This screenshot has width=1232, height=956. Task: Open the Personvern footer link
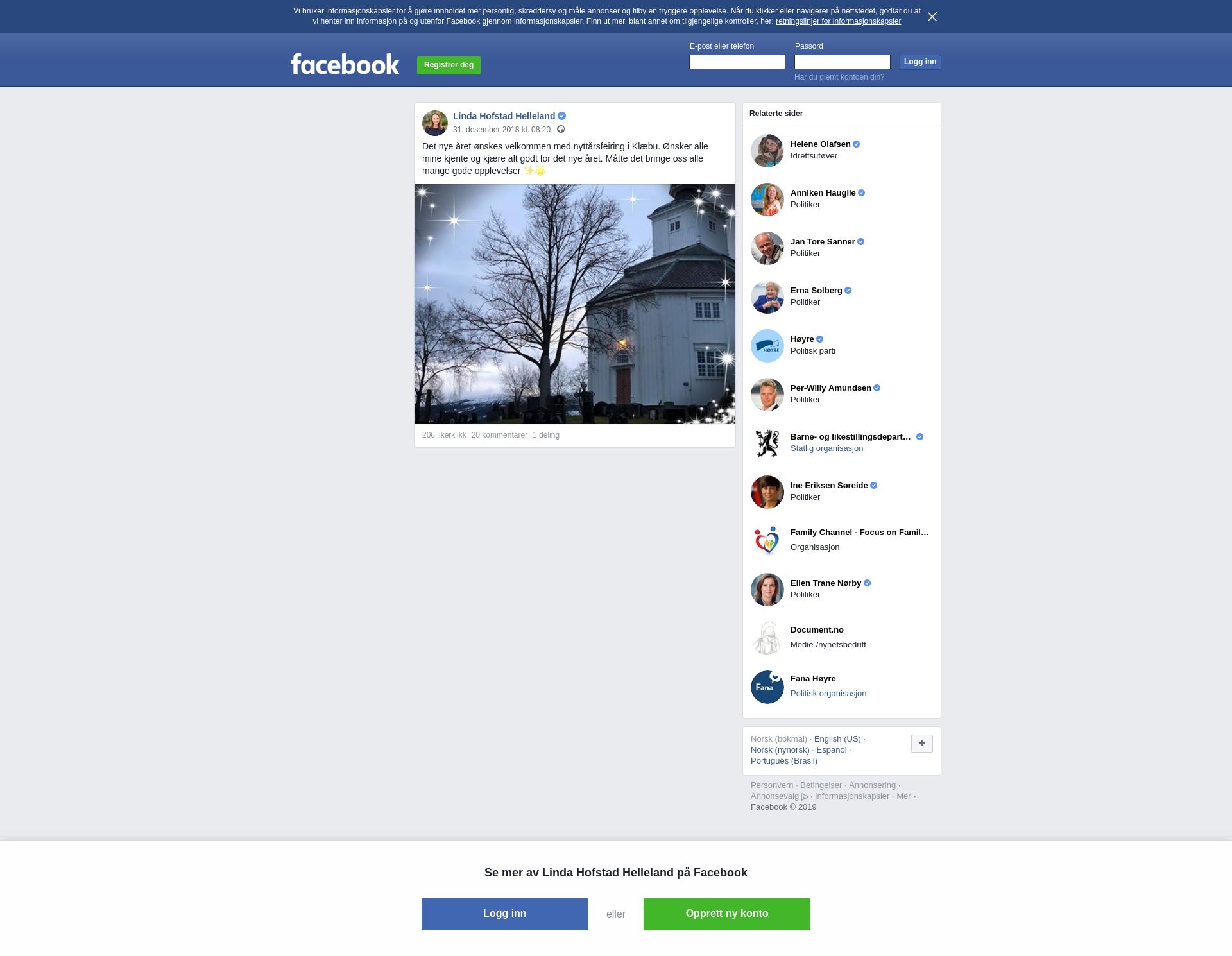772,785
